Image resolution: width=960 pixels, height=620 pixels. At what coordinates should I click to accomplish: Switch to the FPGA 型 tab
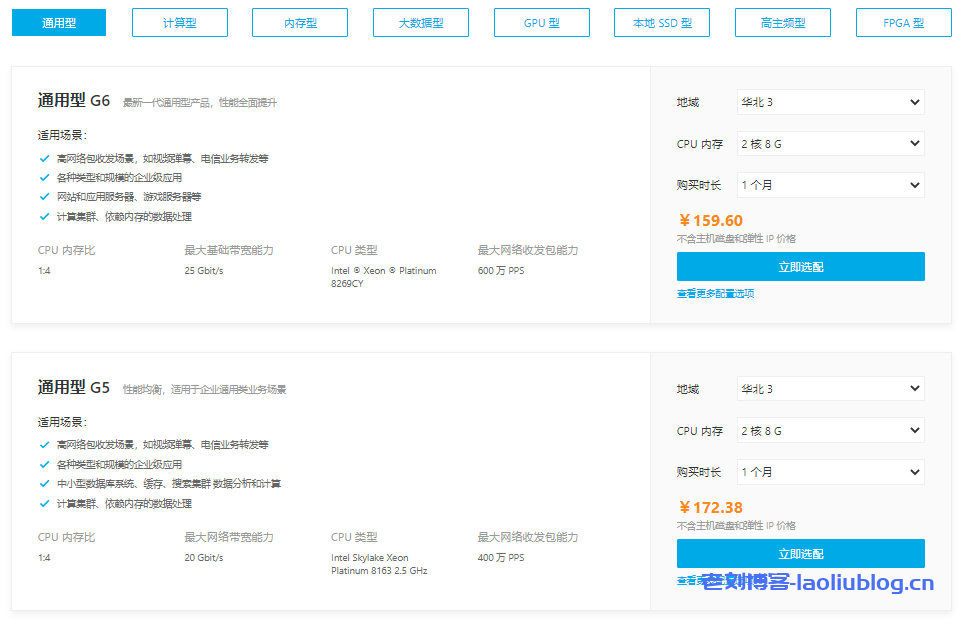pos(903,22)
